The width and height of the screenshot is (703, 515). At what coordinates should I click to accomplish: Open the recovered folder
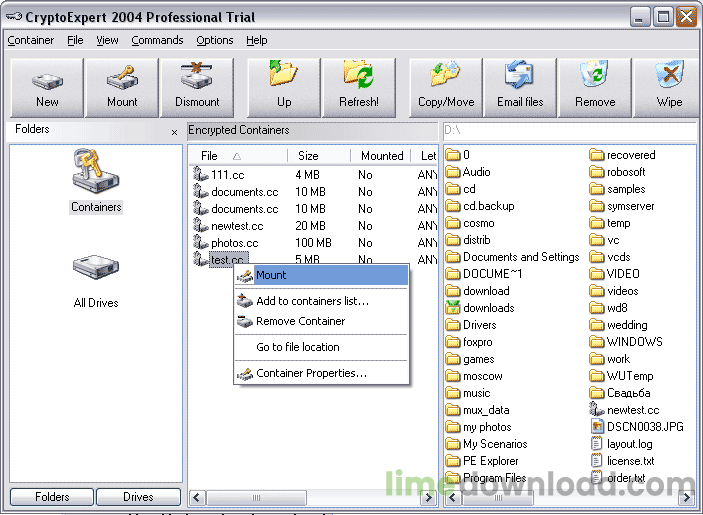(622, 155)
